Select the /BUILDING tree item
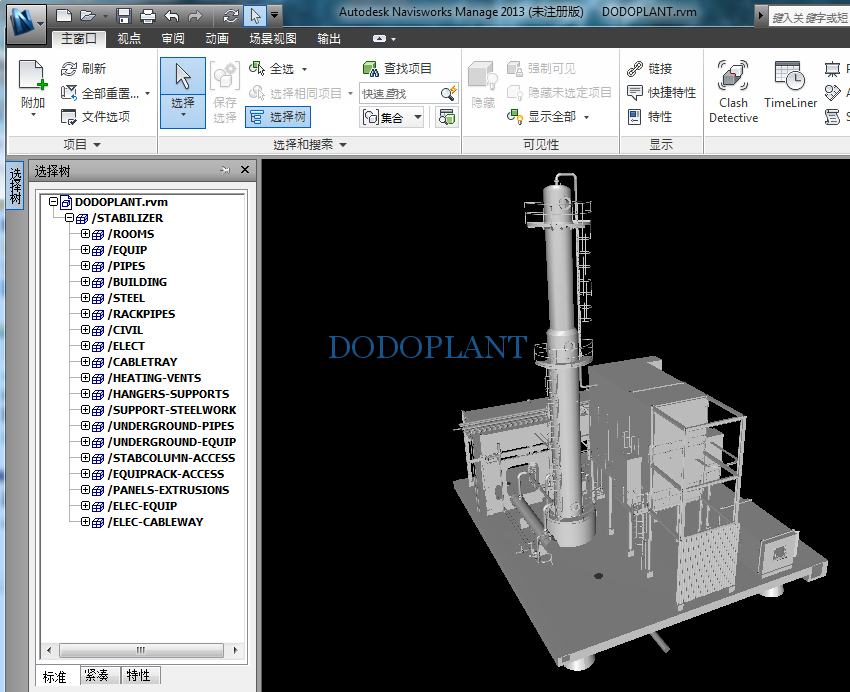This screenshot has width=850, height=692. click(x=140, y=282)
